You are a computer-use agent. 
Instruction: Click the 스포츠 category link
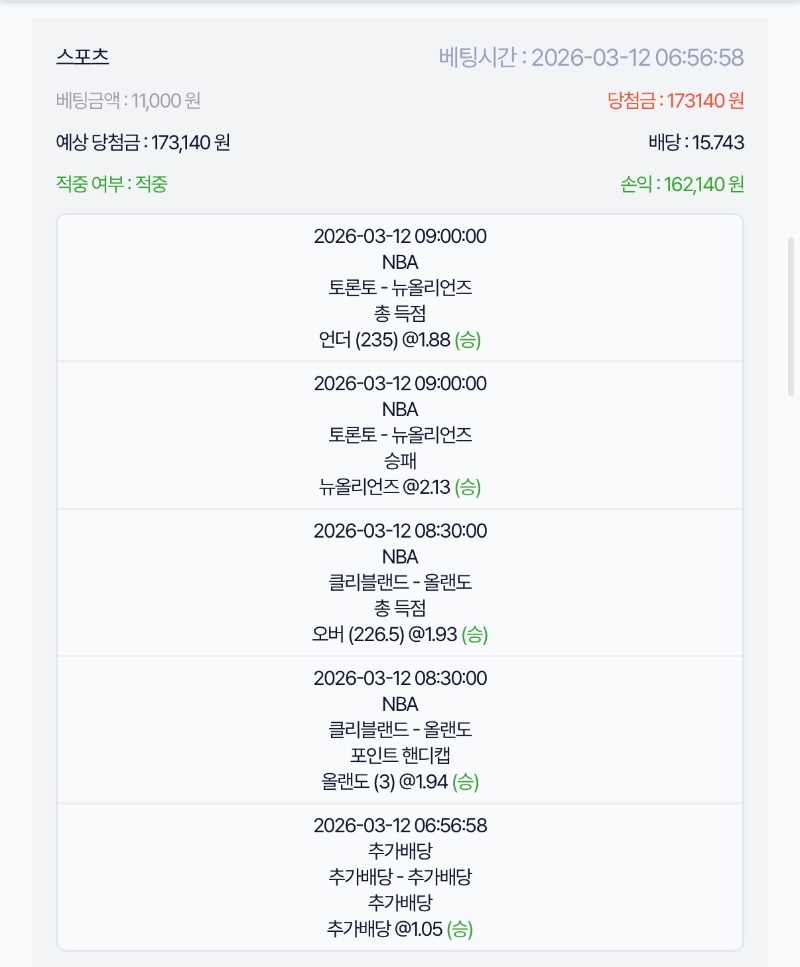coord(82,57)
